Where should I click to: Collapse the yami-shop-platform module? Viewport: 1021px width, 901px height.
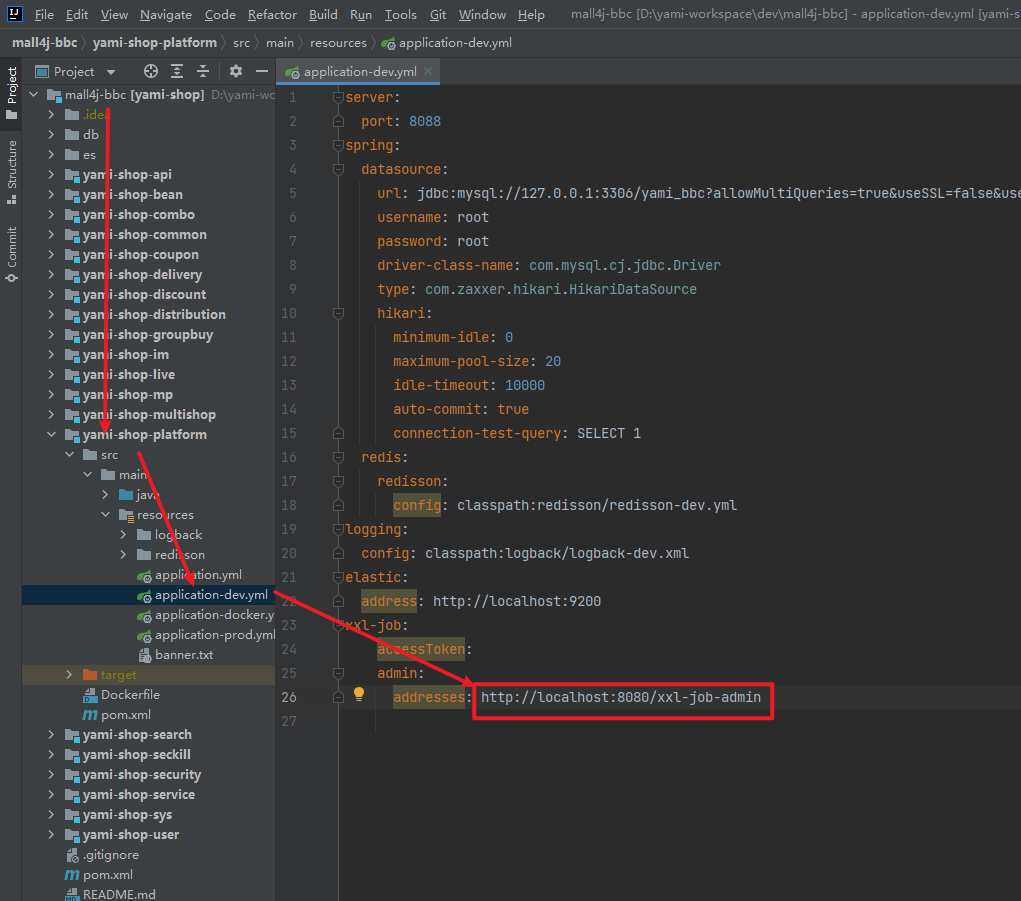coord(52,435)
